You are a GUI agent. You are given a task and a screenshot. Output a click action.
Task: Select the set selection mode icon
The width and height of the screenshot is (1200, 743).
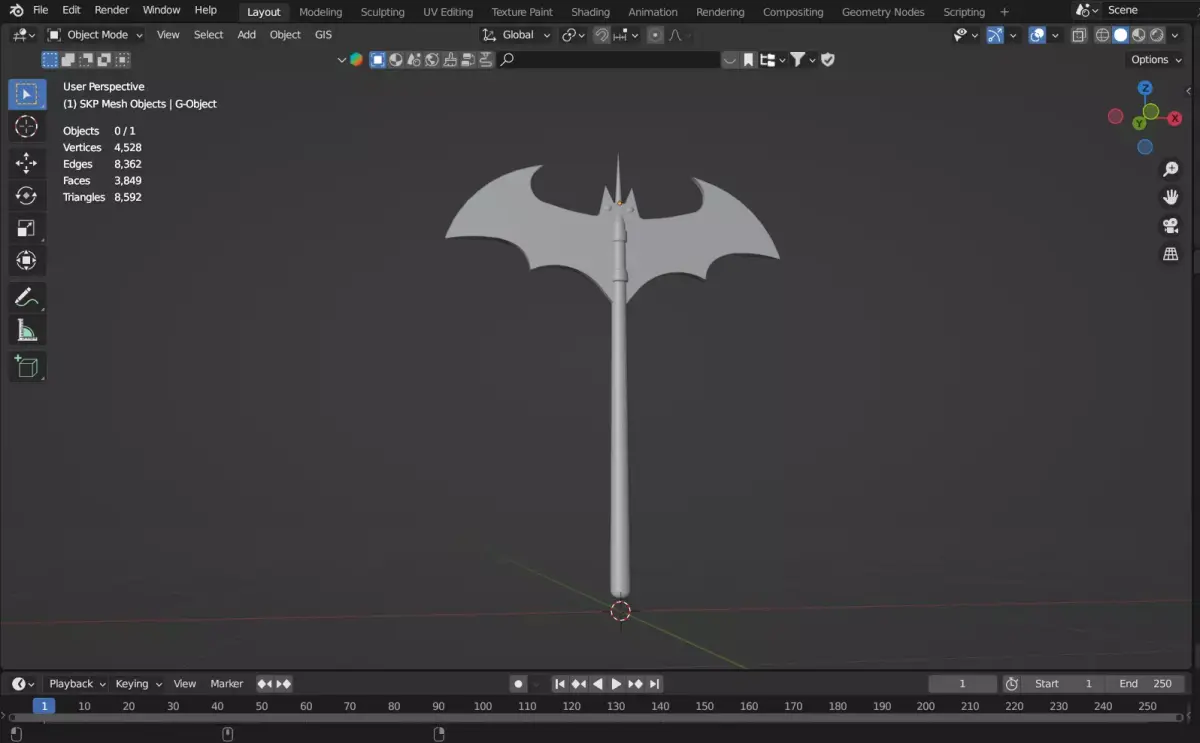point(49,60)
